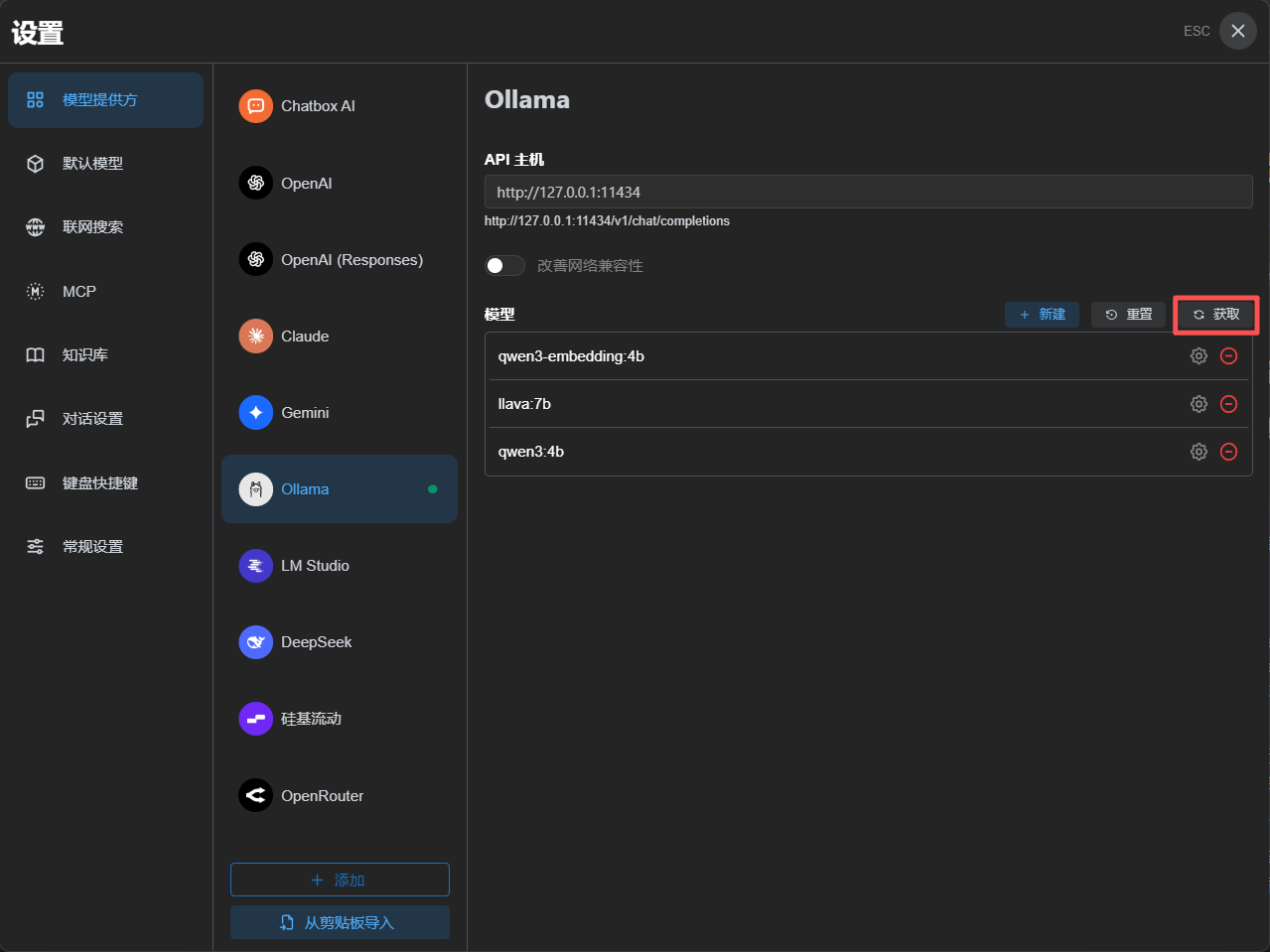Click the 知识库 book icon
The height and width of the screenshot is (952, 1270).
click(x=35, y=355)
